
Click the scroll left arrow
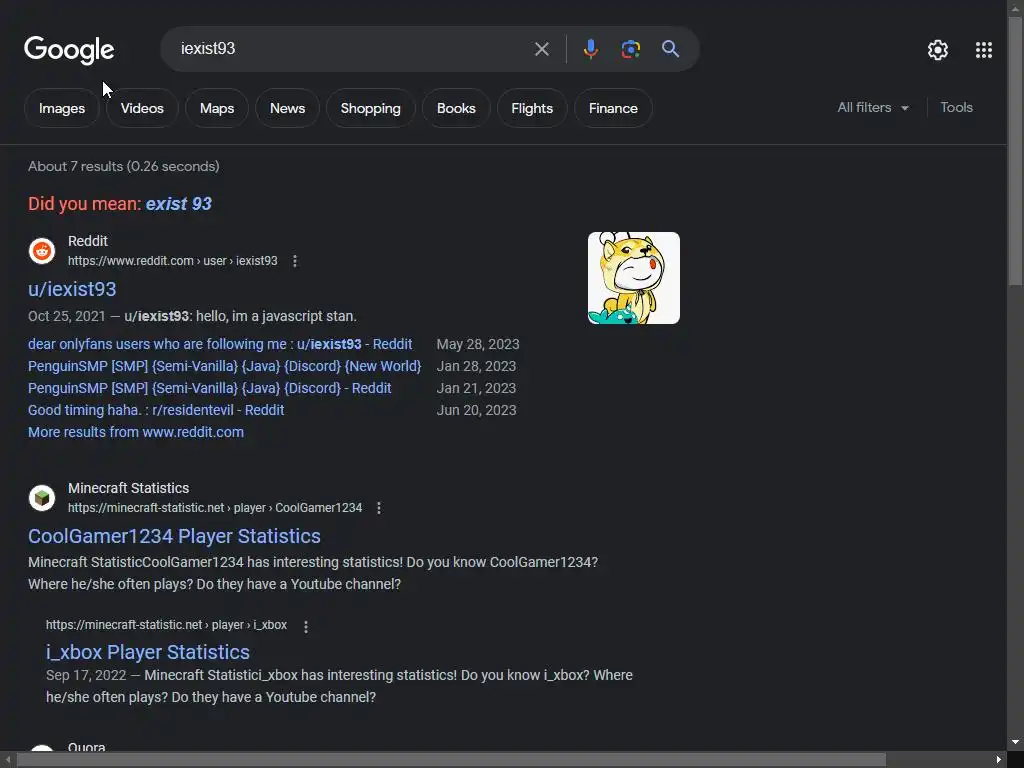coord(7,760)
